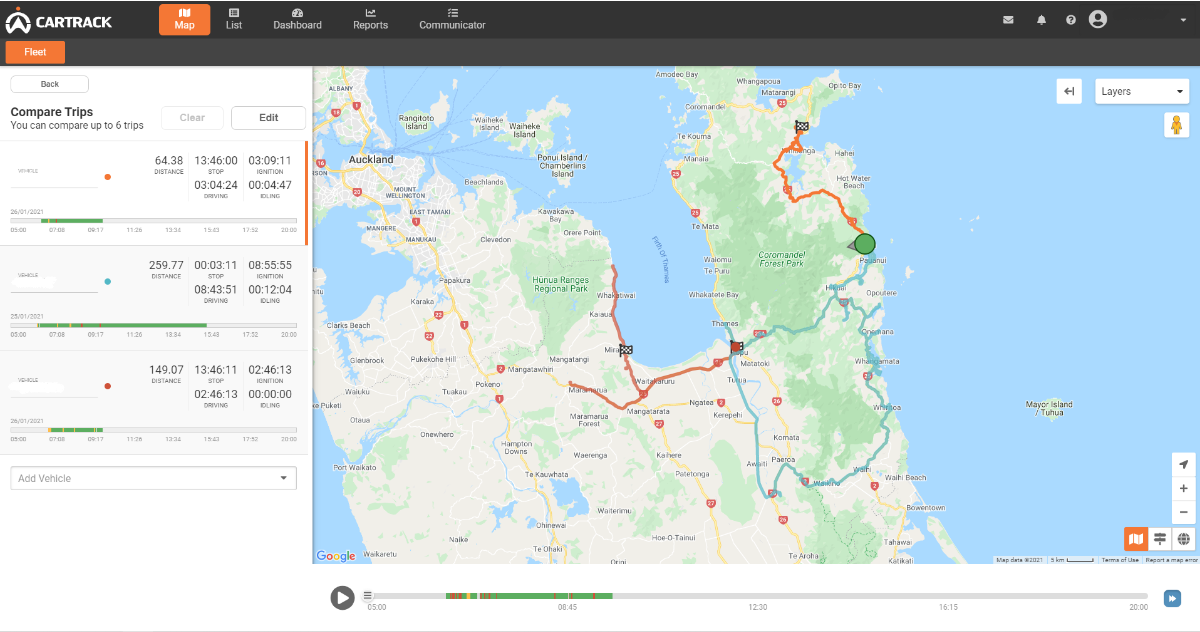Click the help question mark icon
The height and width of the screenshot is (632, 1200).
1070,20
